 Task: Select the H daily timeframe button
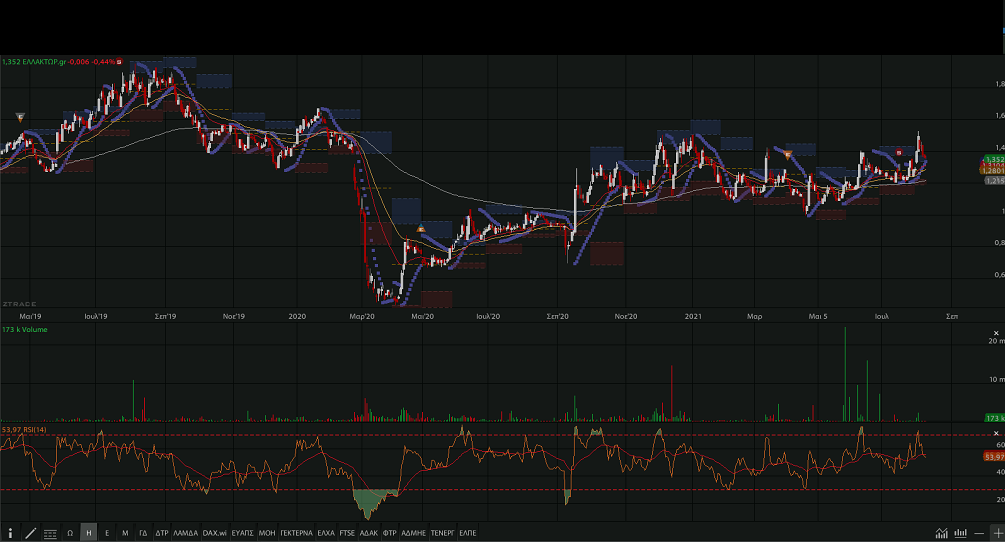pos(89,533)
